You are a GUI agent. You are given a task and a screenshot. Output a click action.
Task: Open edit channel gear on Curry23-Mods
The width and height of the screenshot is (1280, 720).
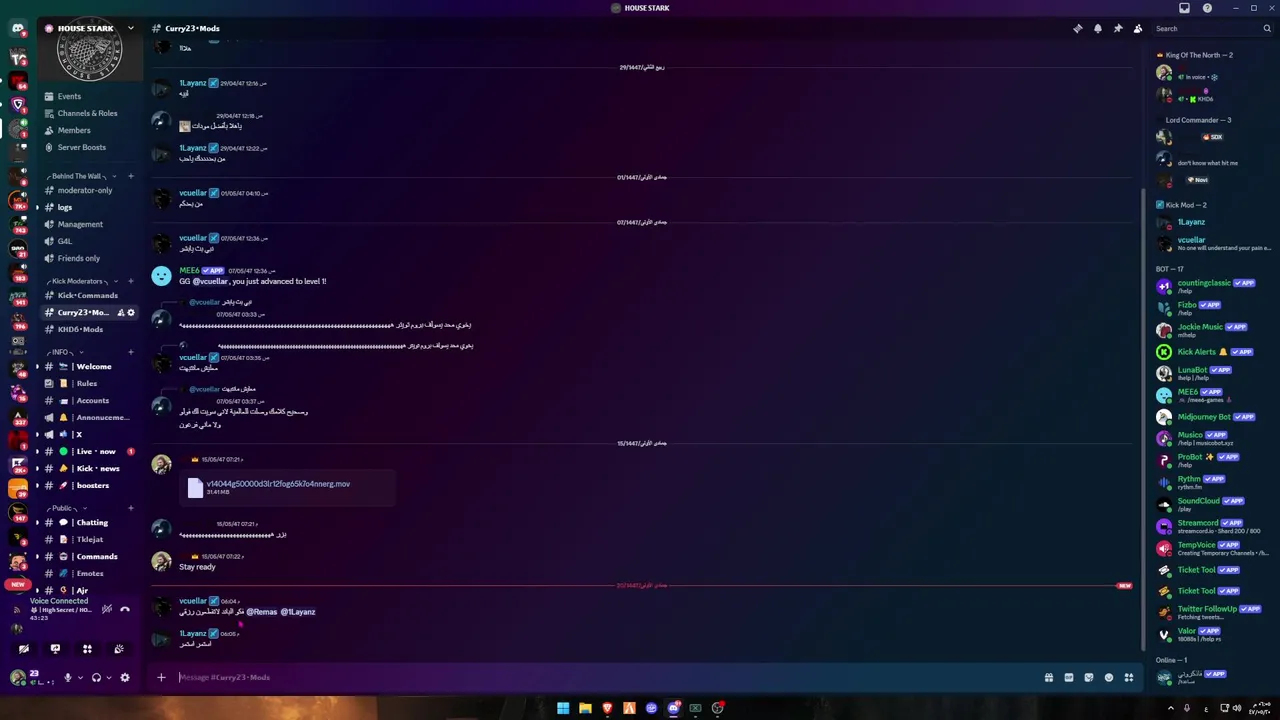pyautogui.click(x=130, y=313)
